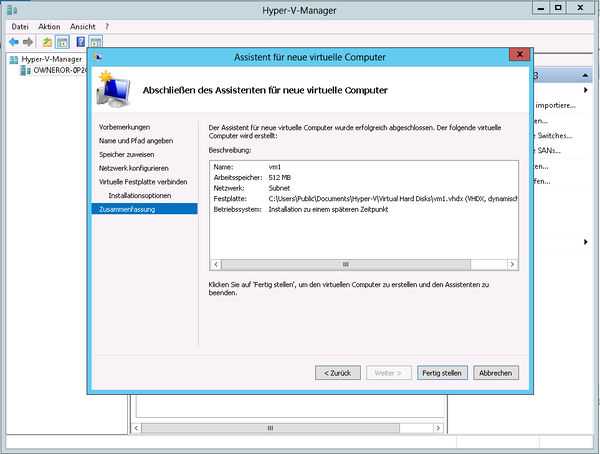Click the left scroll arrow in description box
The image size is (600, 454).
pyautogui.click(x=216, y=265)
